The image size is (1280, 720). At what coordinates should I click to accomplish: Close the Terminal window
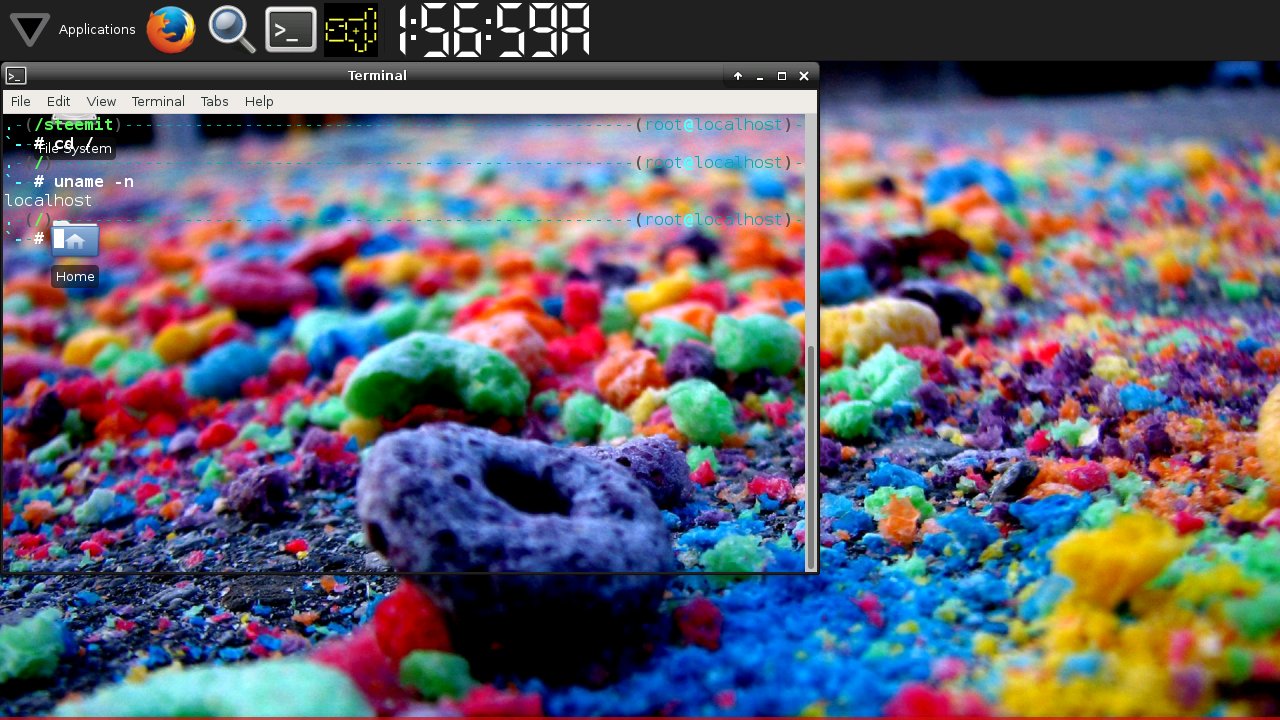(804, 76)
